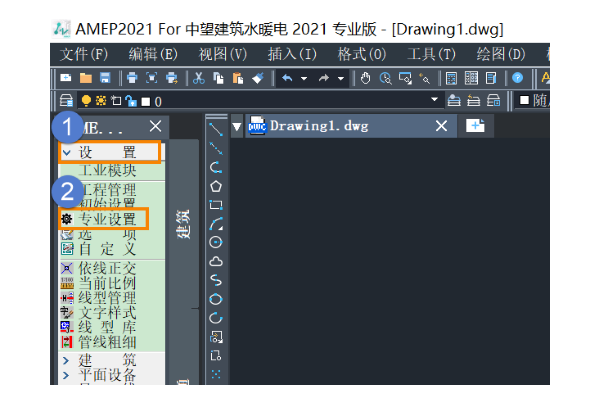
Task: Open the Layer States Manager icon
Action: pyautogui.click(x=493, y=101)
